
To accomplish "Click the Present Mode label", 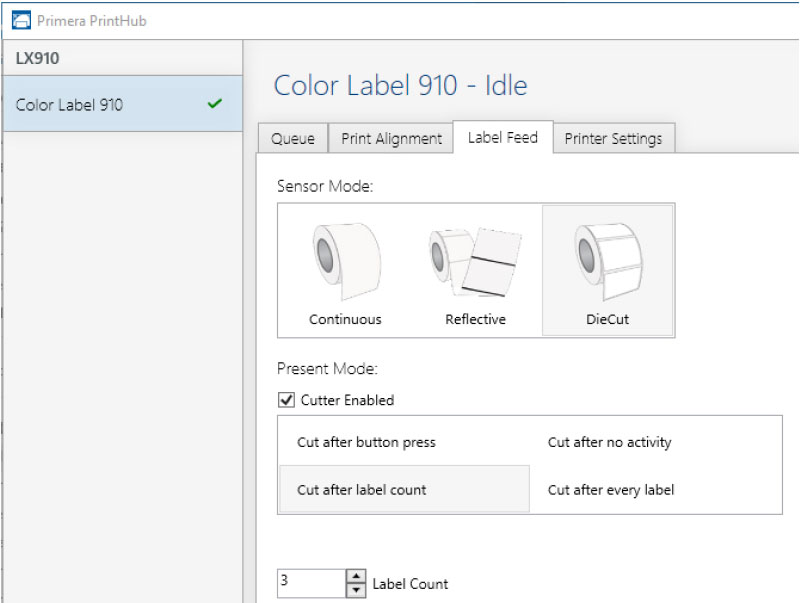I will click(x=327, y=368).
